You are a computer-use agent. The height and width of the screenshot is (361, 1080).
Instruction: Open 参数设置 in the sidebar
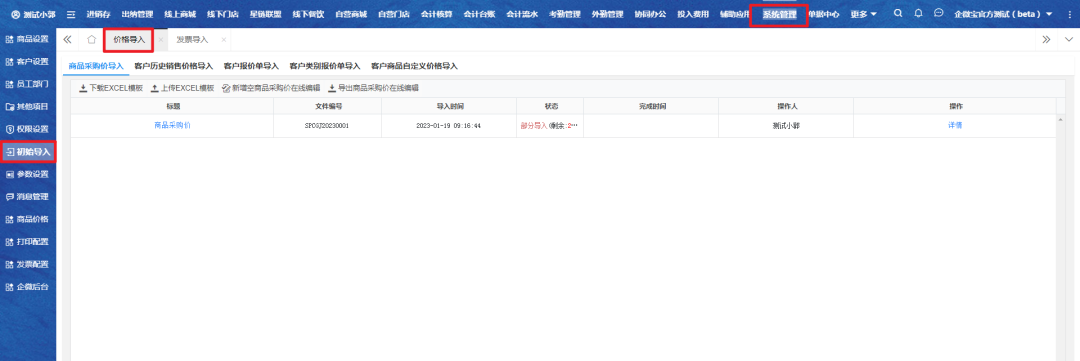tap(28, 174)
